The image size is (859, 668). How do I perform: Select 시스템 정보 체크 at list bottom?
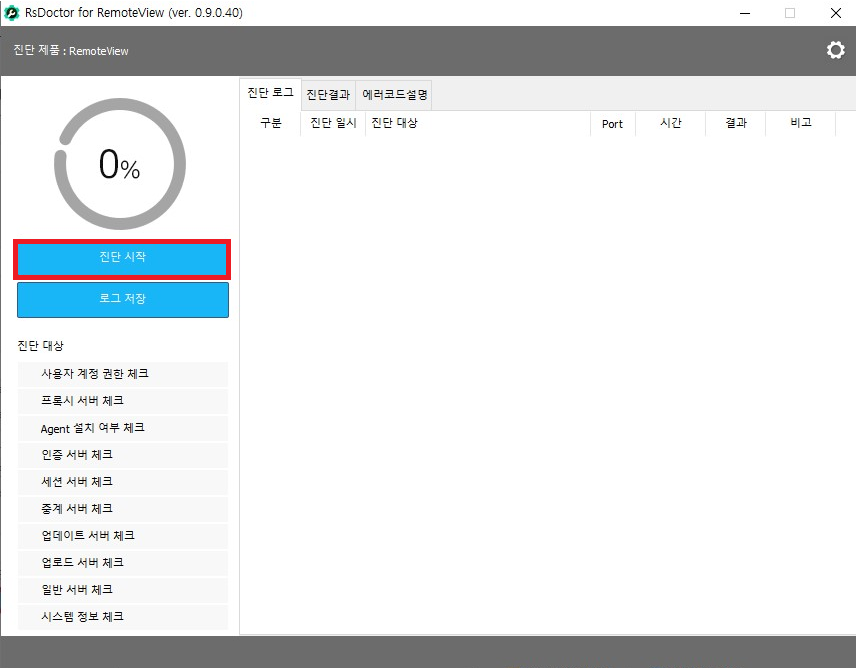[x=82, y=617]
